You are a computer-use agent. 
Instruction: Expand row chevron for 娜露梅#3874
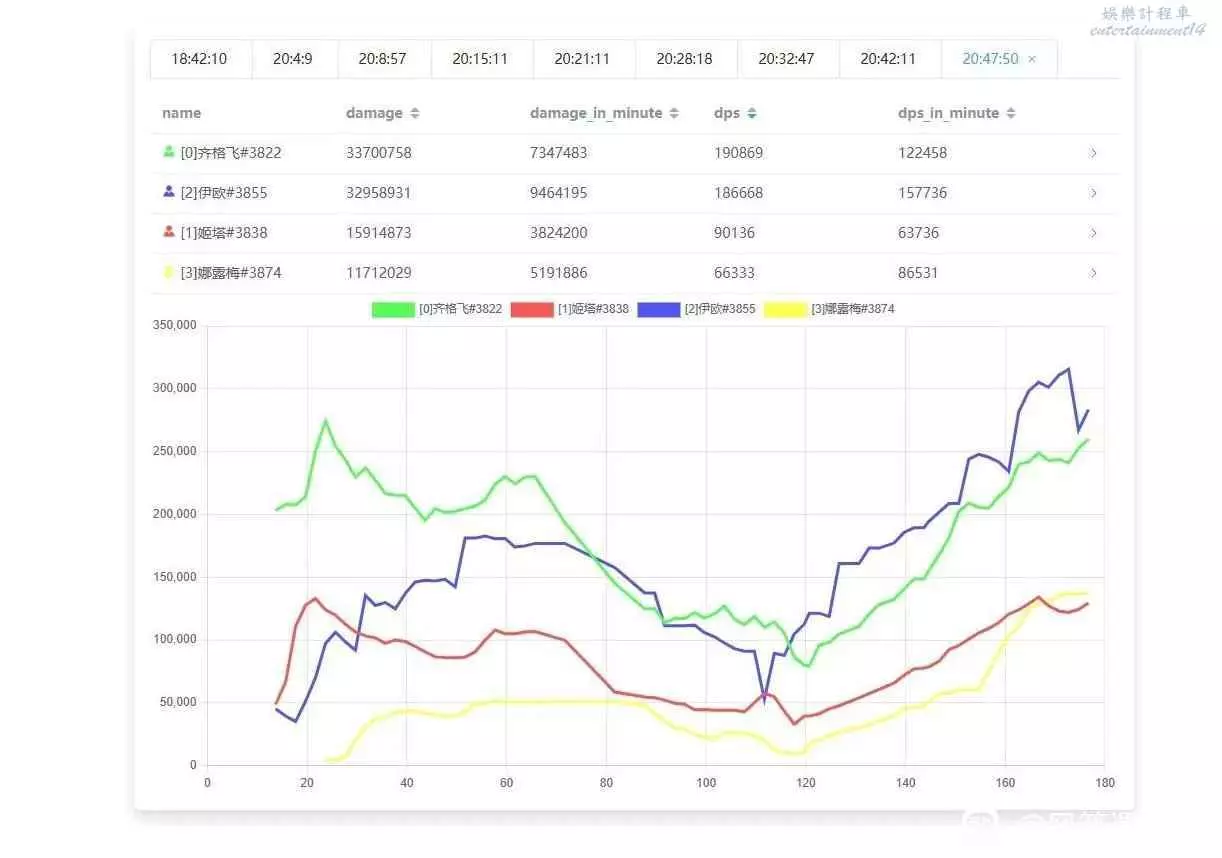[x=1093, y=273]
